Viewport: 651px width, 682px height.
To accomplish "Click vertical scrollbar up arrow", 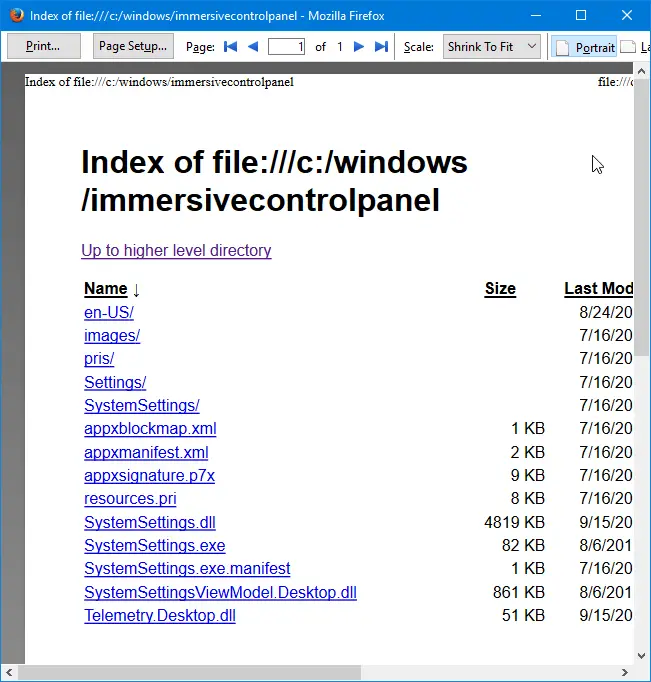I will 641,71.
